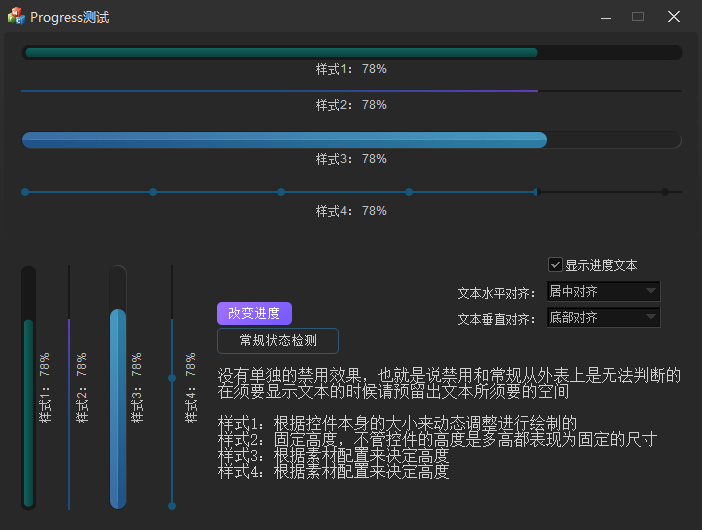Click the 文本垂直对齐 label

(497, 319)
